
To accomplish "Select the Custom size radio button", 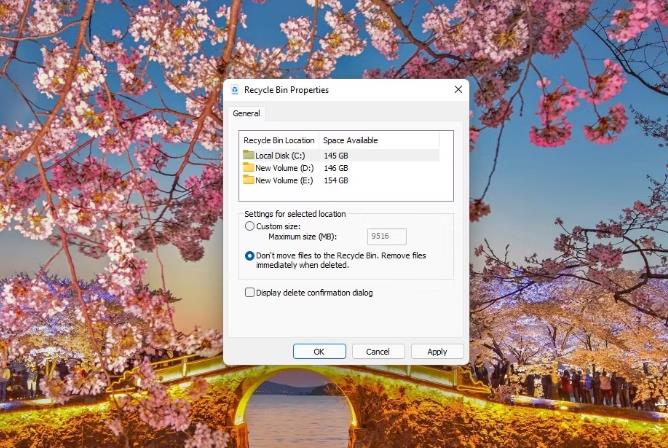I will (250, 226).
